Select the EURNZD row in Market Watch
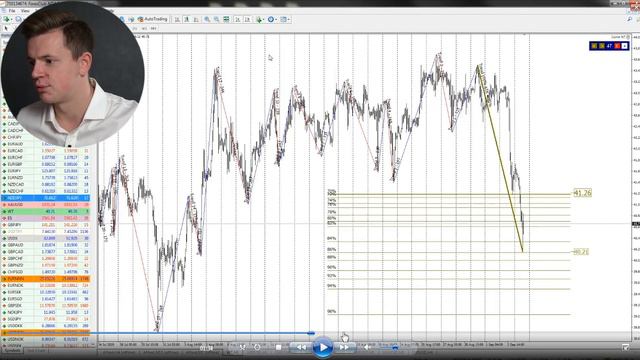The width and height of the screenshot is (640, 360). (x=46, y=178)
